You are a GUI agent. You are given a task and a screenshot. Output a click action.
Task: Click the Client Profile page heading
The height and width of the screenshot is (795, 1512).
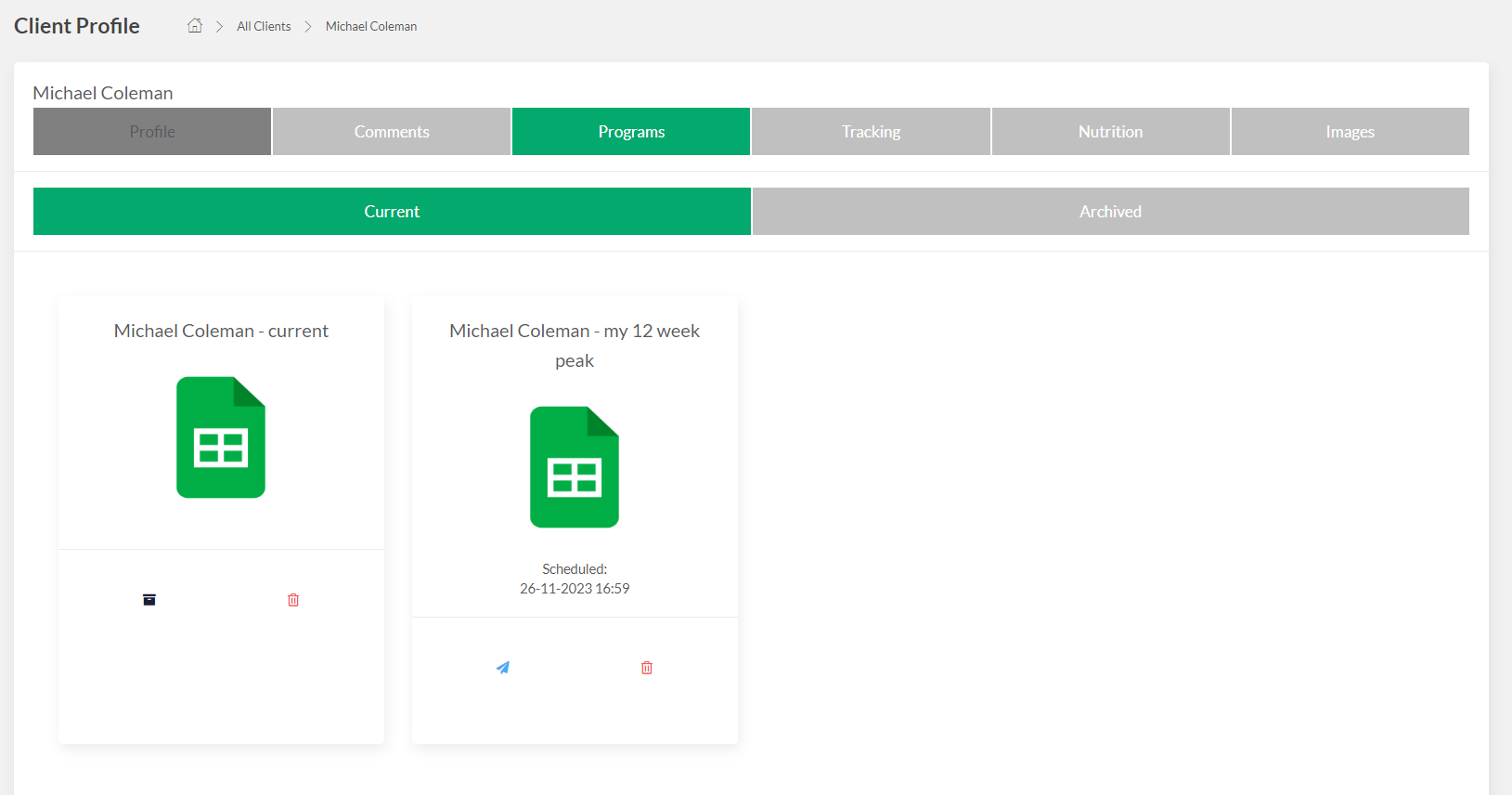click(x=77, y=26)
